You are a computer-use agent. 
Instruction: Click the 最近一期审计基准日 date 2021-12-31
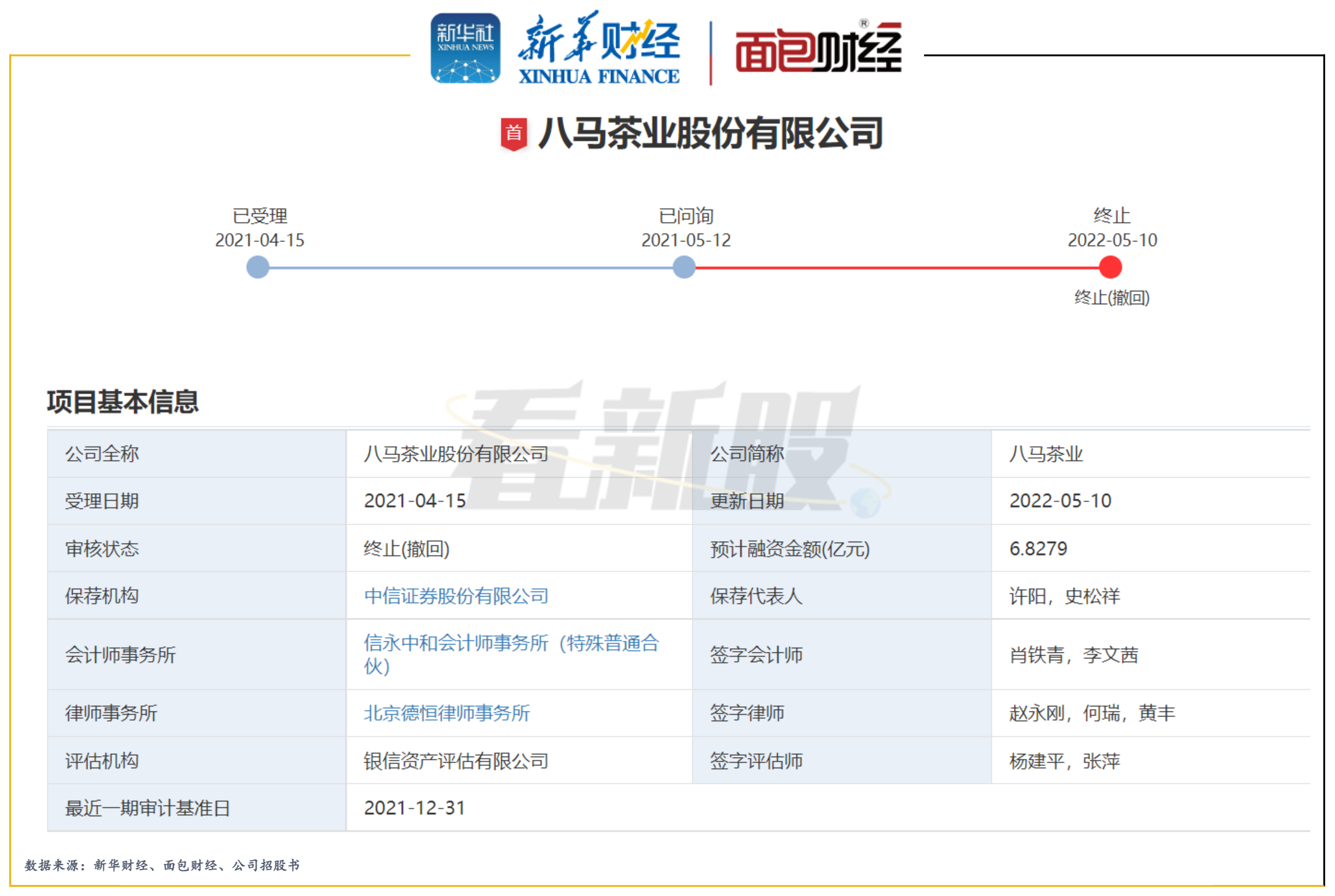(414, 808)
